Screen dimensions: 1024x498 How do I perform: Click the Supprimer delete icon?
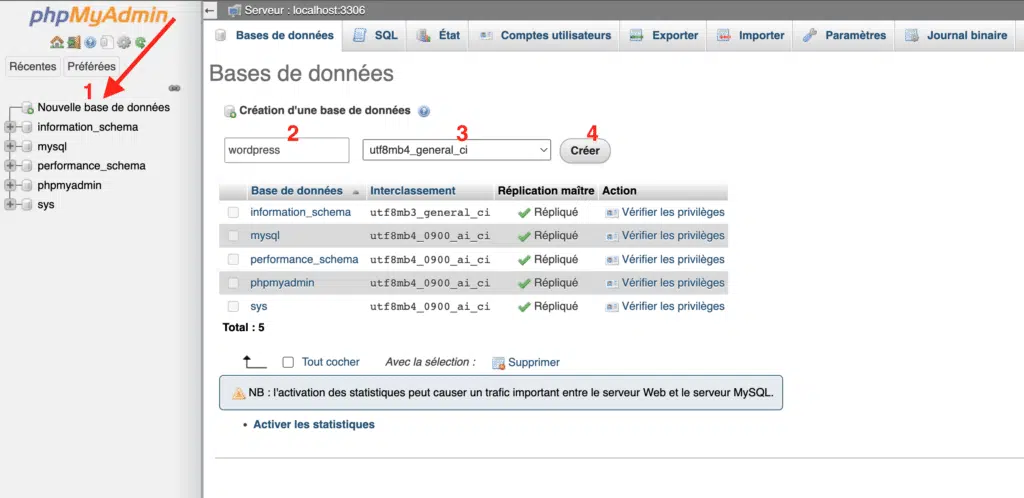tap(498, 363)
